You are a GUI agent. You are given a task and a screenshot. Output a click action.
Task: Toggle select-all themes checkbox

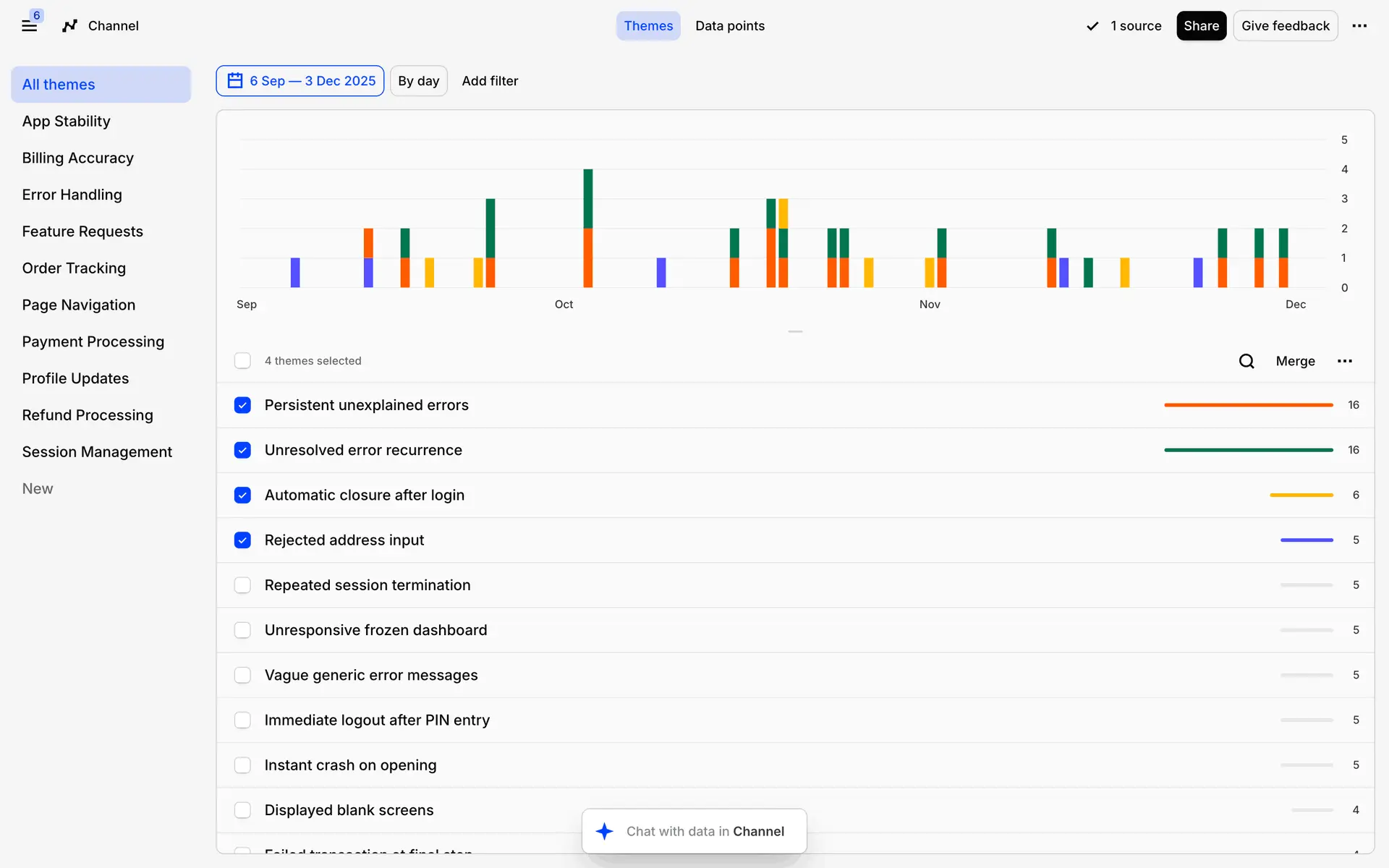click(x=242, y=361)
